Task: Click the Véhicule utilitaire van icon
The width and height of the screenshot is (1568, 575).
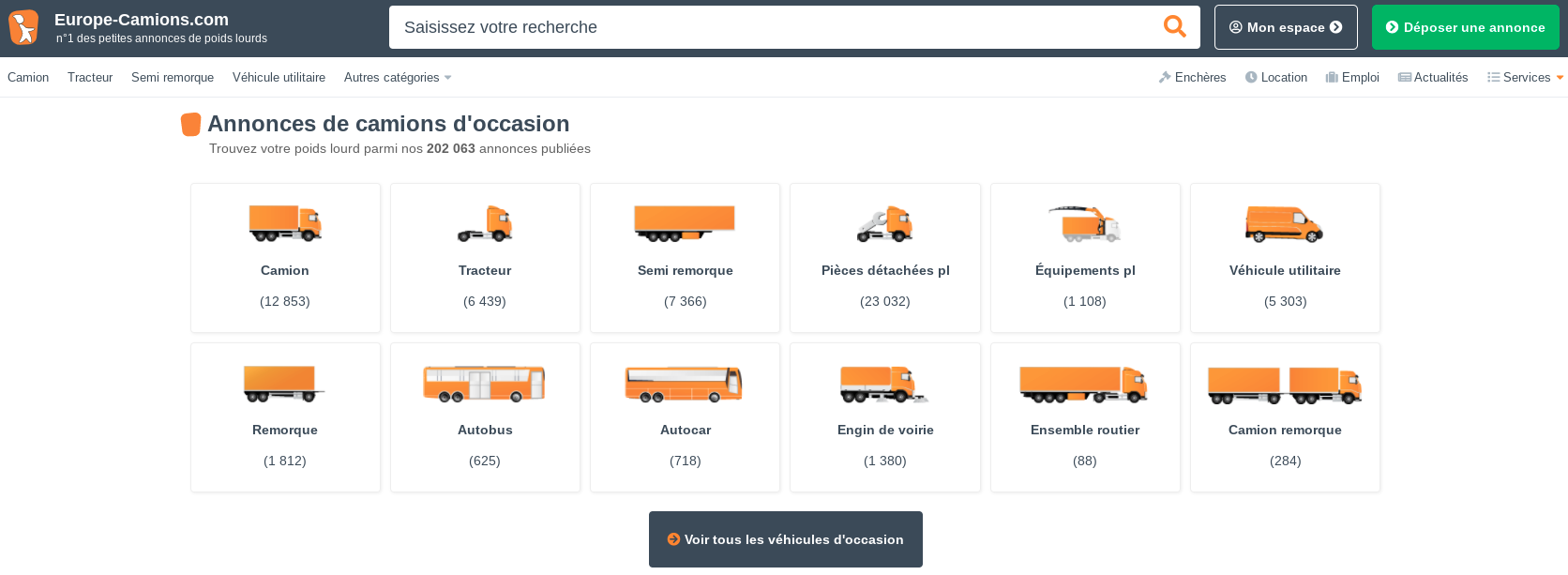Action: pos(1284,224)
